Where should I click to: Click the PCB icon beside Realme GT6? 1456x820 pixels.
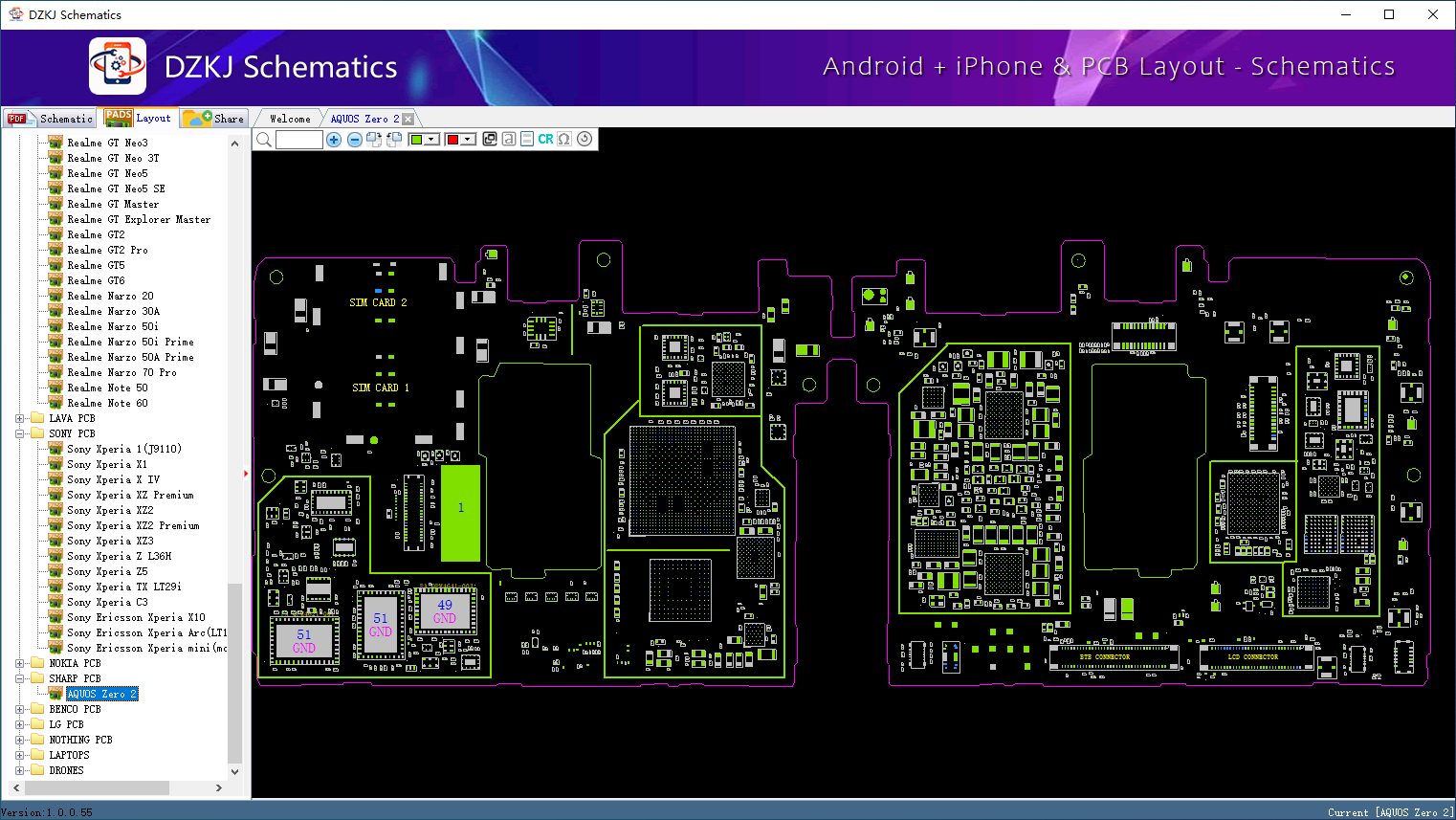point(55,280)
